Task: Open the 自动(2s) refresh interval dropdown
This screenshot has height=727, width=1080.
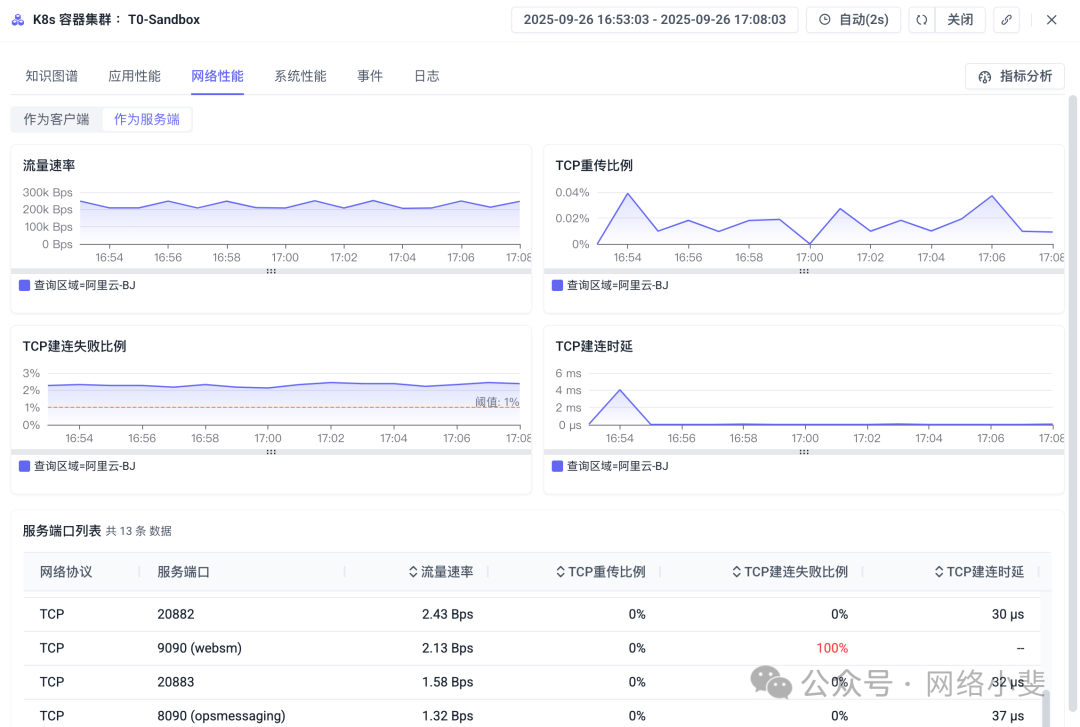Action: 853,20
